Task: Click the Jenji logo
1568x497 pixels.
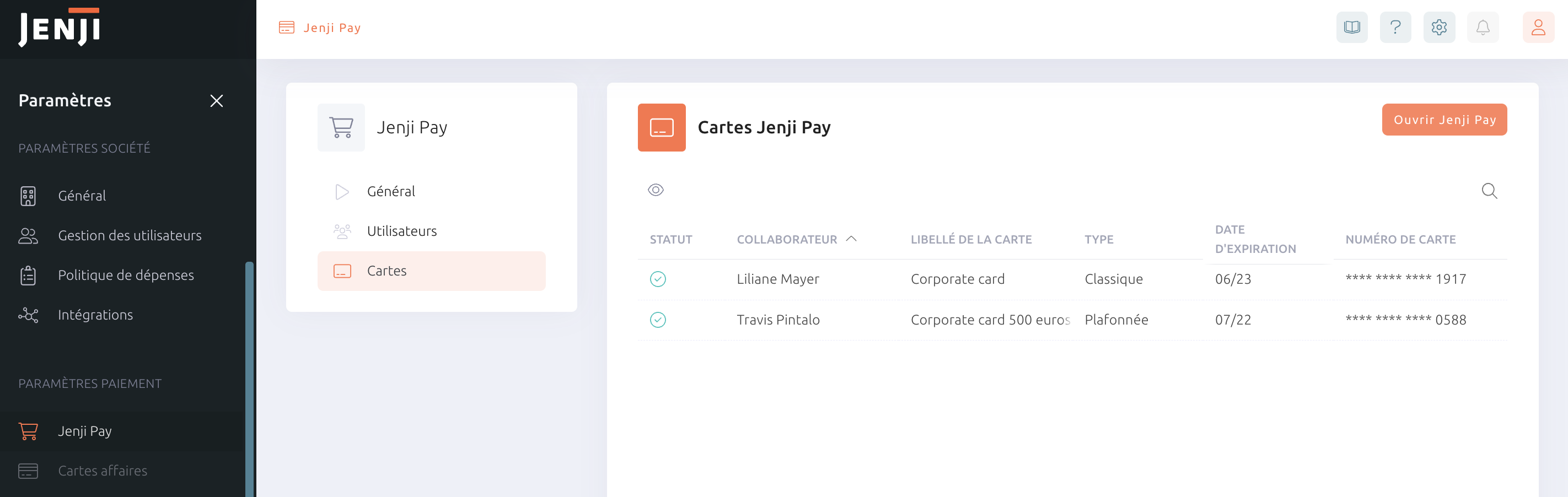Action: point(59,28)
